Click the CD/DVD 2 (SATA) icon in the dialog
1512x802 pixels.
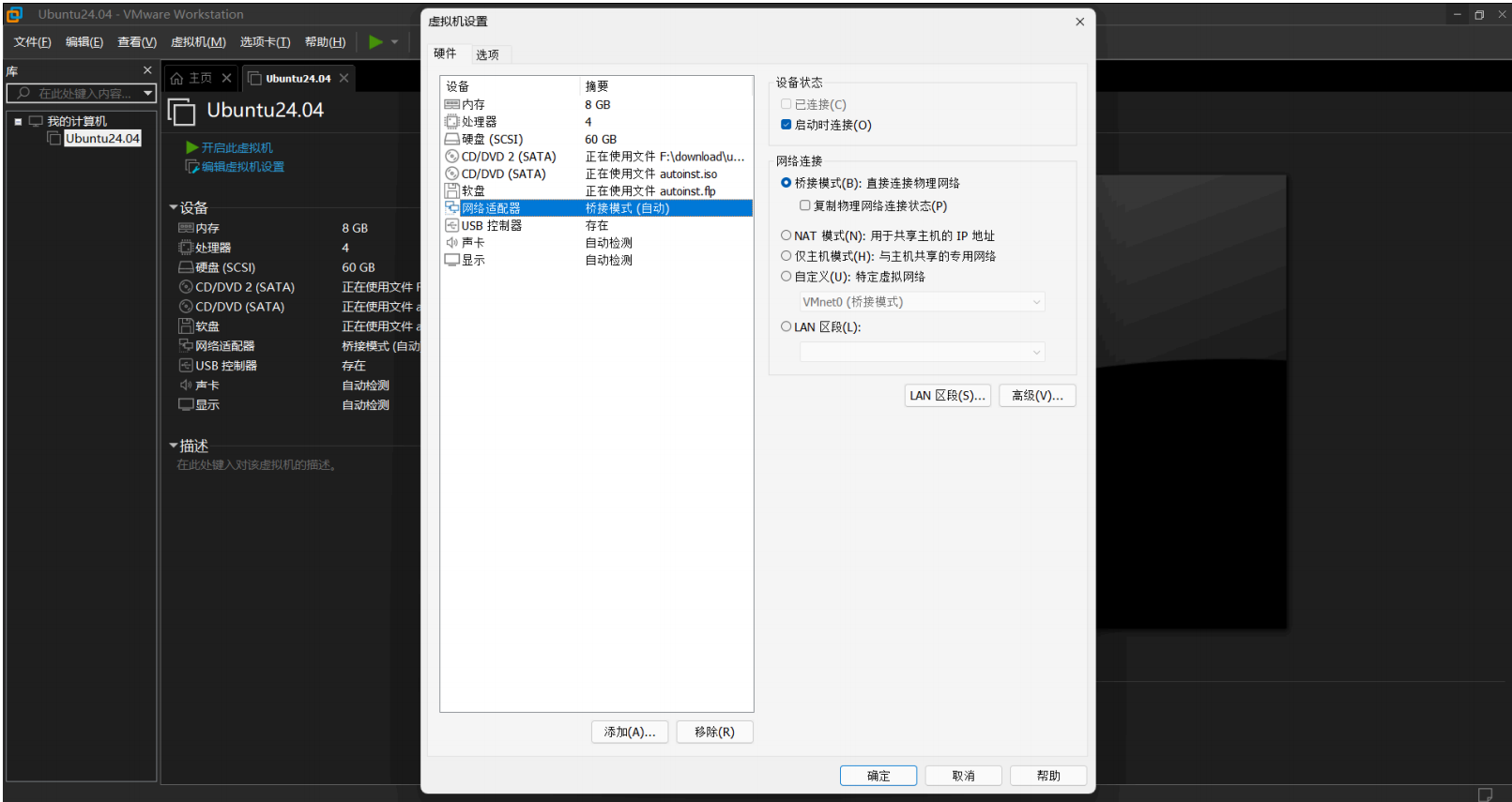point(452,157)
